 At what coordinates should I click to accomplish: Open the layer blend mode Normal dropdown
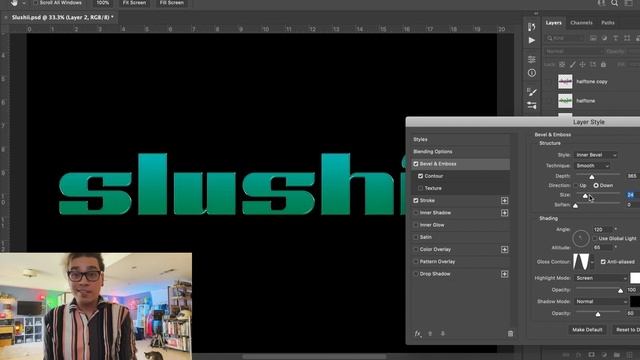573,51
